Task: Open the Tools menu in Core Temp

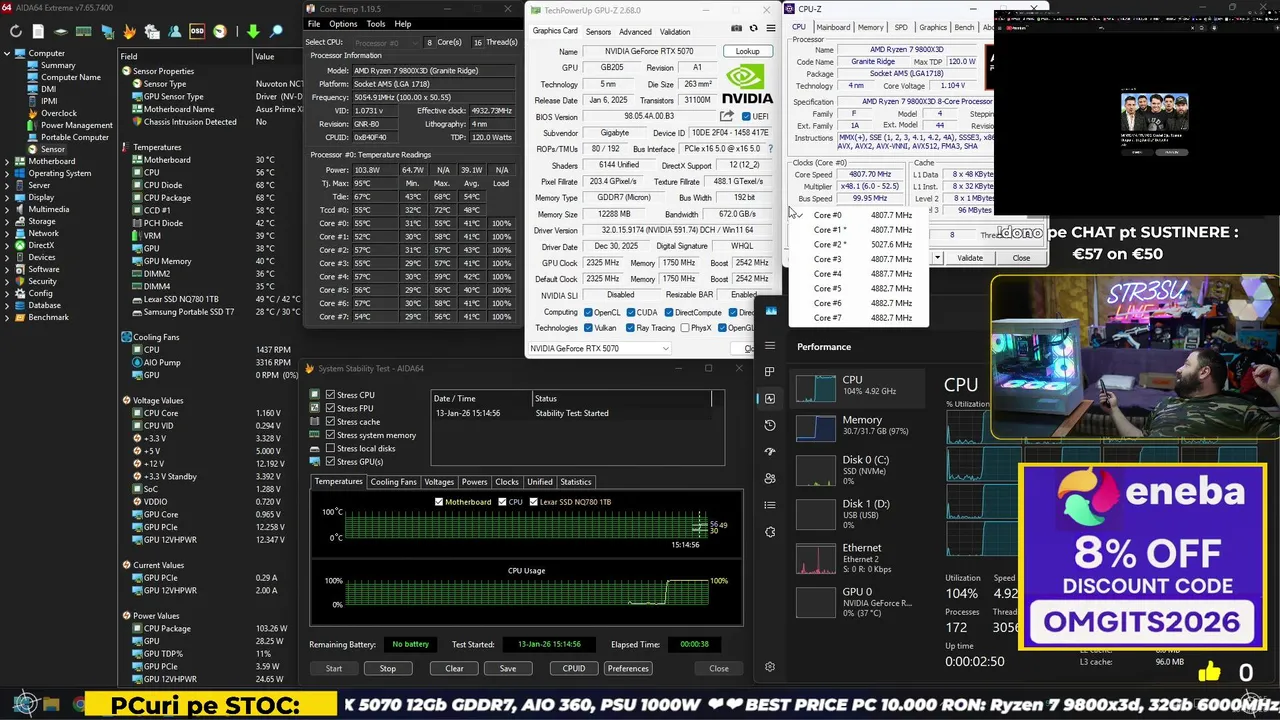Action: [376, 24]
